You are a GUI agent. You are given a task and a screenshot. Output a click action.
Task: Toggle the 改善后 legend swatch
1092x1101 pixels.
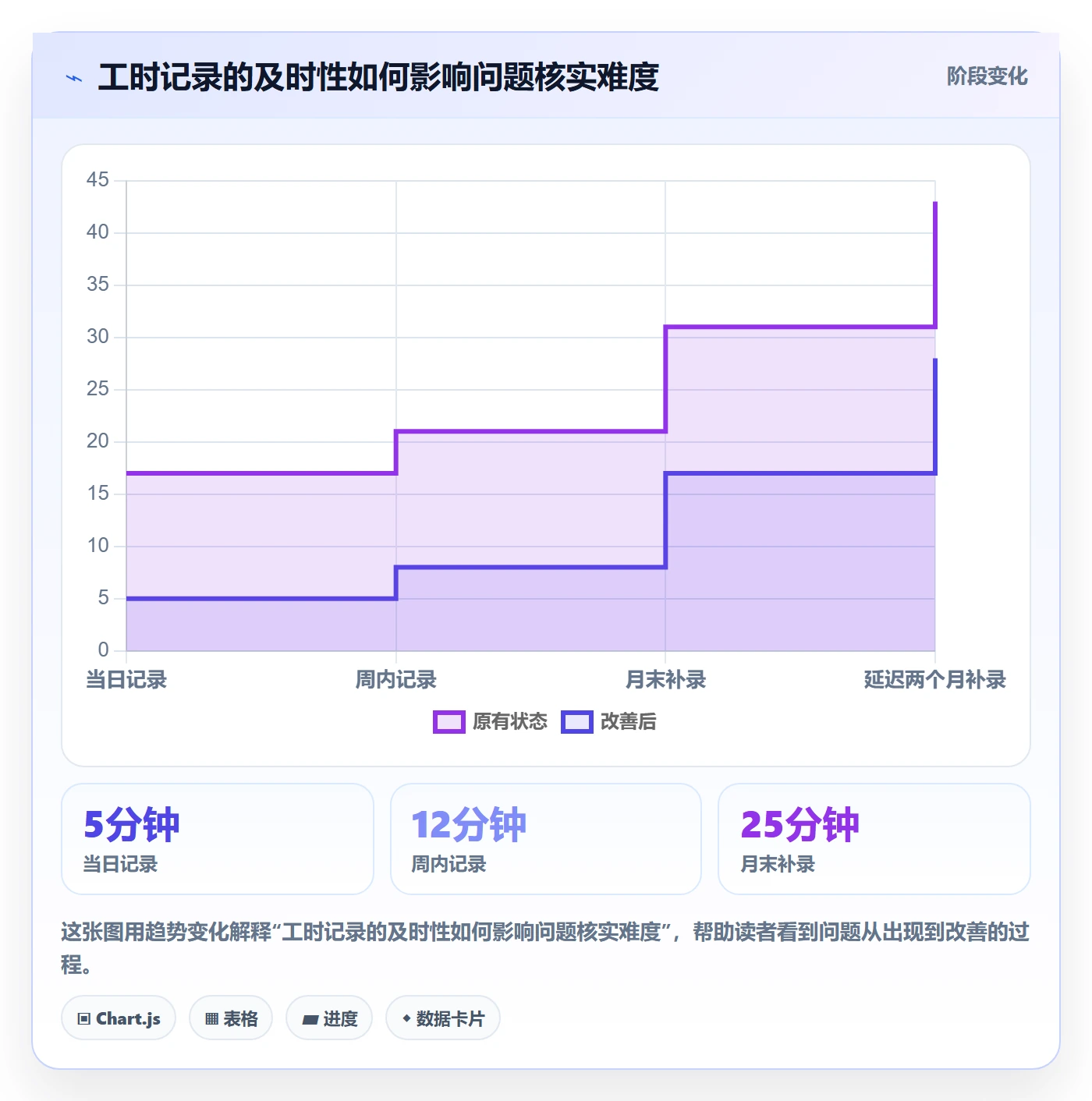(x=577, y=722)
